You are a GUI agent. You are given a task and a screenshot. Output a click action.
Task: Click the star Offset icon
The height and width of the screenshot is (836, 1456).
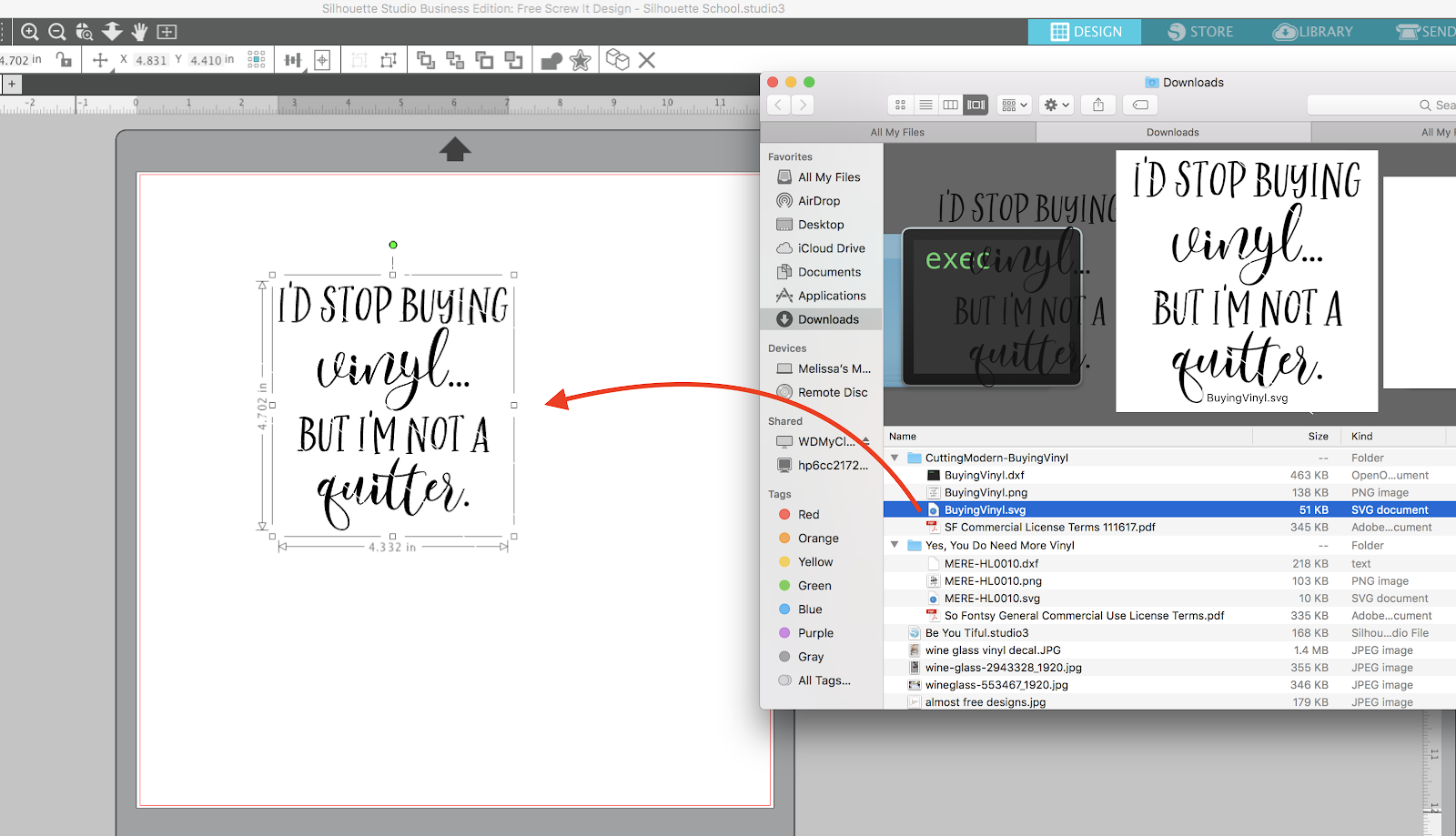pos(580,60)
